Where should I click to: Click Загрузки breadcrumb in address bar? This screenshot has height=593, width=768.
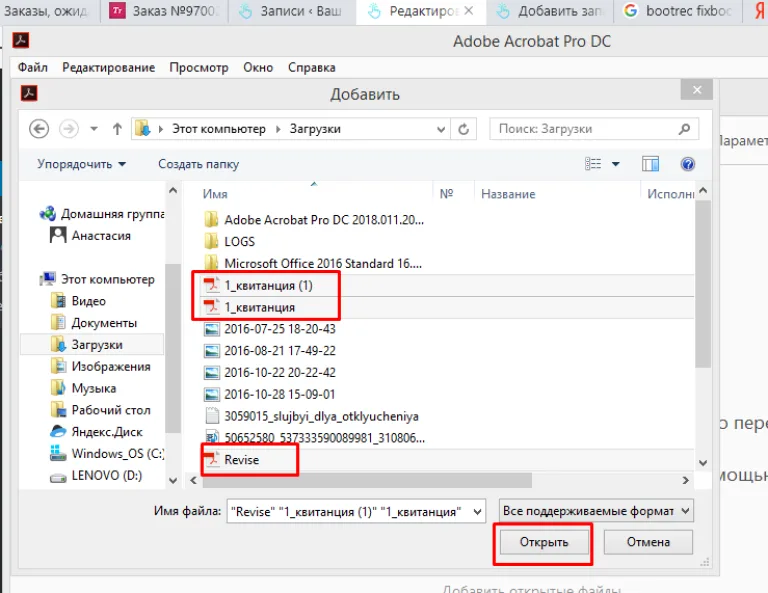pos(315,129)
